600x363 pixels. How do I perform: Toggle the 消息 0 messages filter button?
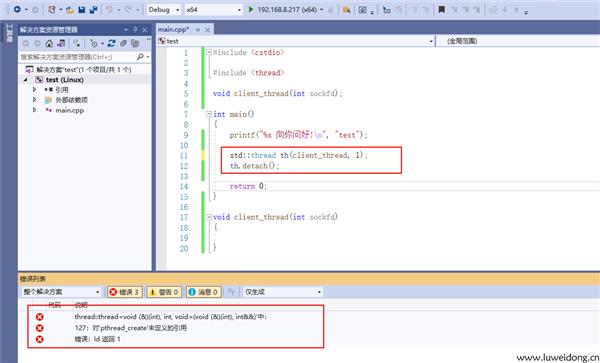pyautogui.click(x=204, y=292)
